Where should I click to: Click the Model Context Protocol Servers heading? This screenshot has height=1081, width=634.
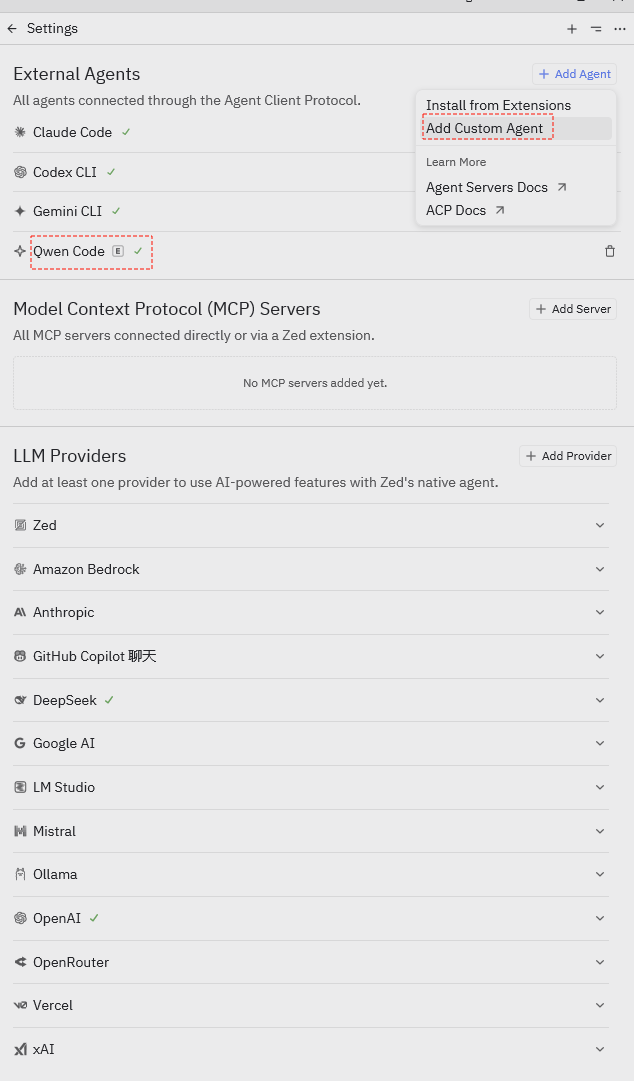[x=167, y=309]
